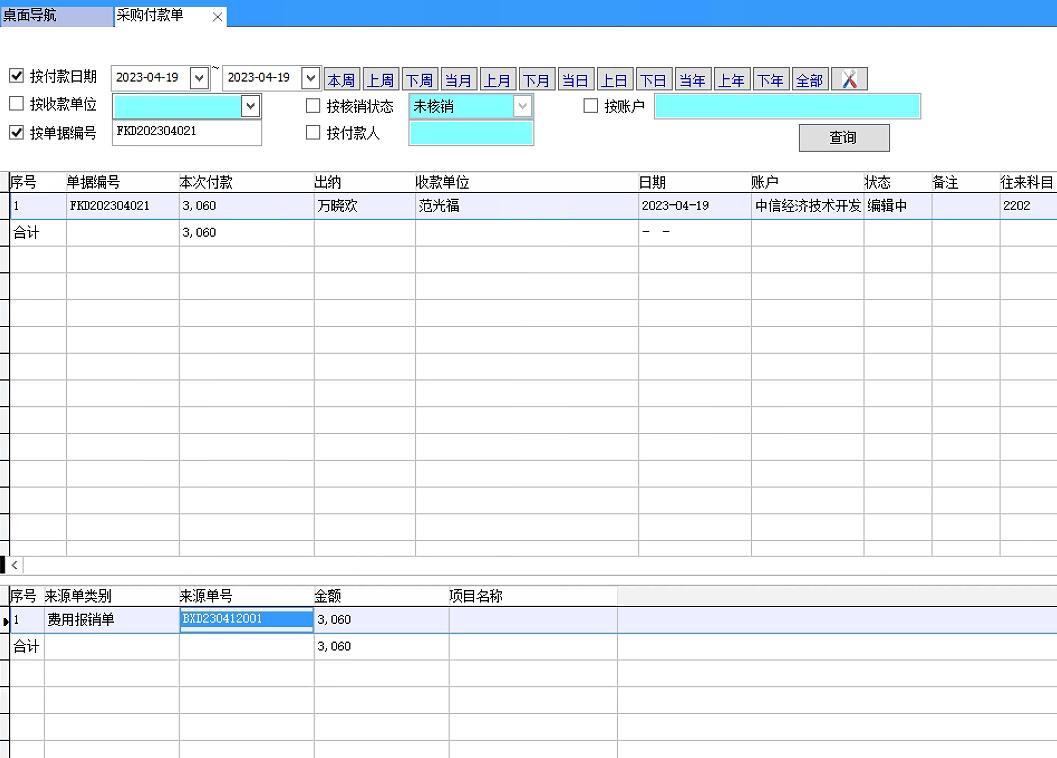Click the 单据编号 input field

pyautogui.click(x=186, y=132)
